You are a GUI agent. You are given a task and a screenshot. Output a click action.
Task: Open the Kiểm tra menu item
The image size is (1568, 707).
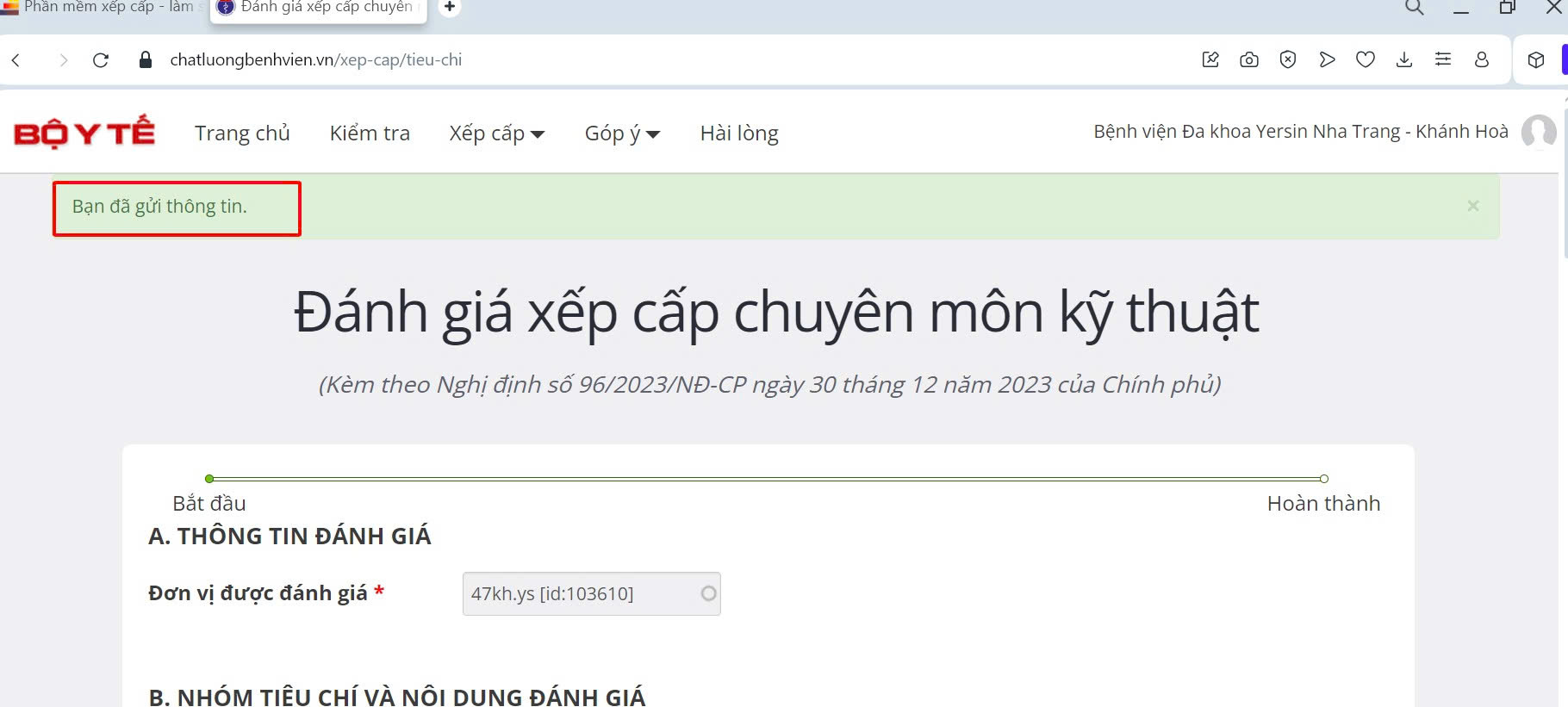click(x=370, y=133)
